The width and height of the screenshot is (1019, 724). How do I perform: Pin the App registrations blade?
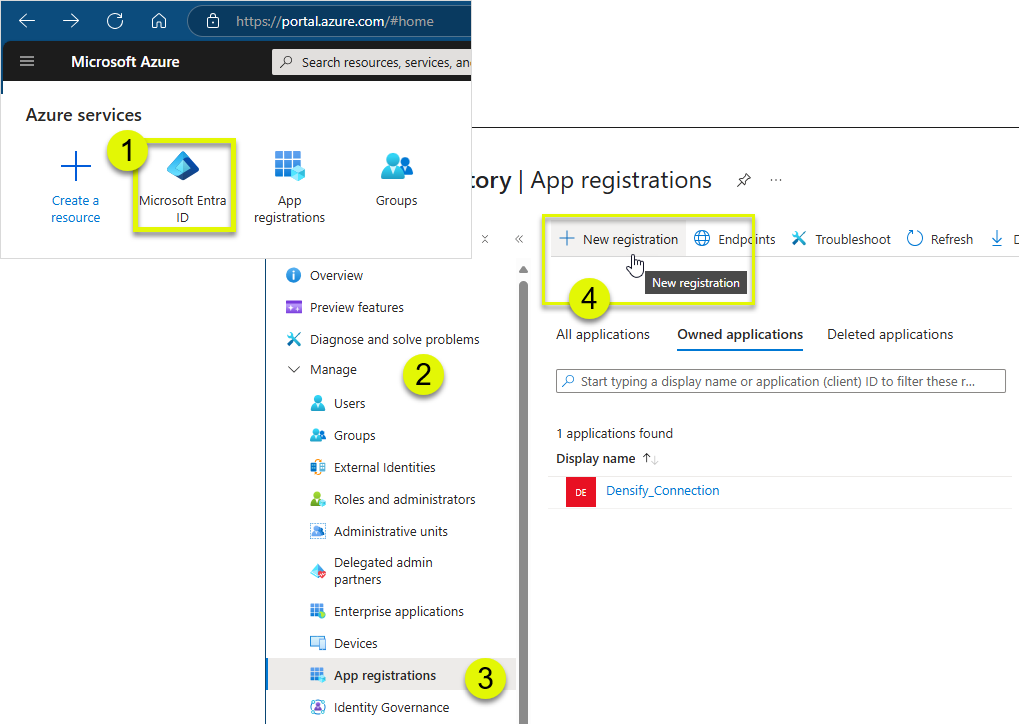[x=743, y=180]
